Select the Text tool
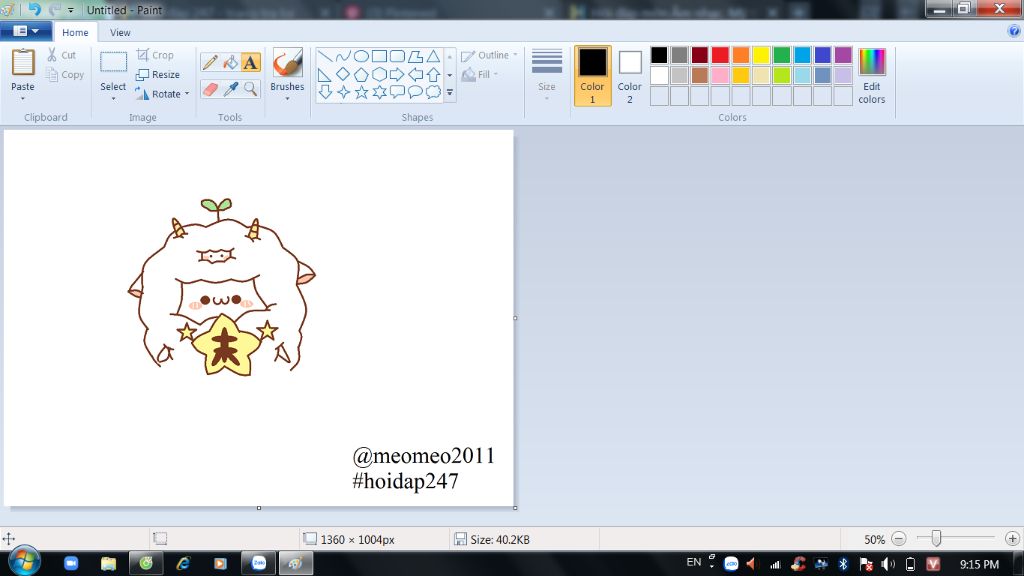Viewport: 1024px width, 576px height. click(250, 63)
